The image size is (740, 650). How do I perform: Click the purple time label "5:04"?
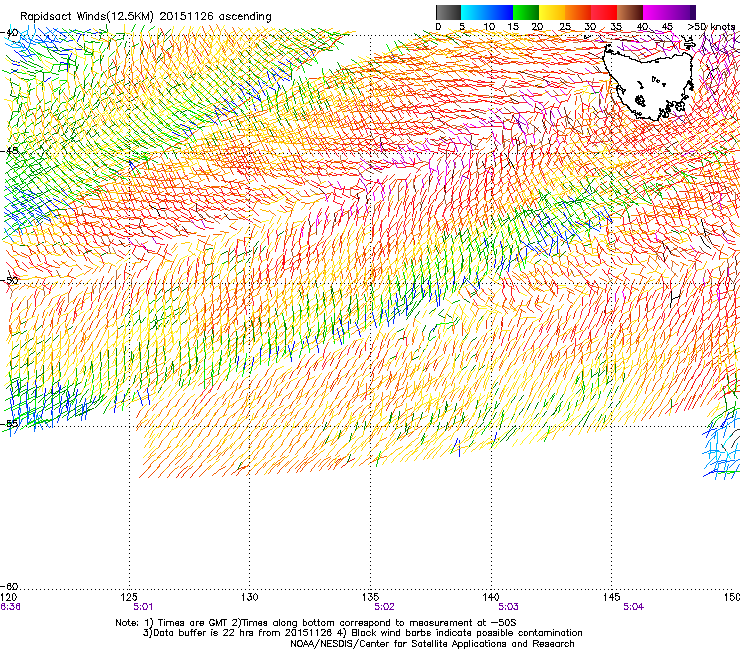pyautogui.click(x=633, y=607)
